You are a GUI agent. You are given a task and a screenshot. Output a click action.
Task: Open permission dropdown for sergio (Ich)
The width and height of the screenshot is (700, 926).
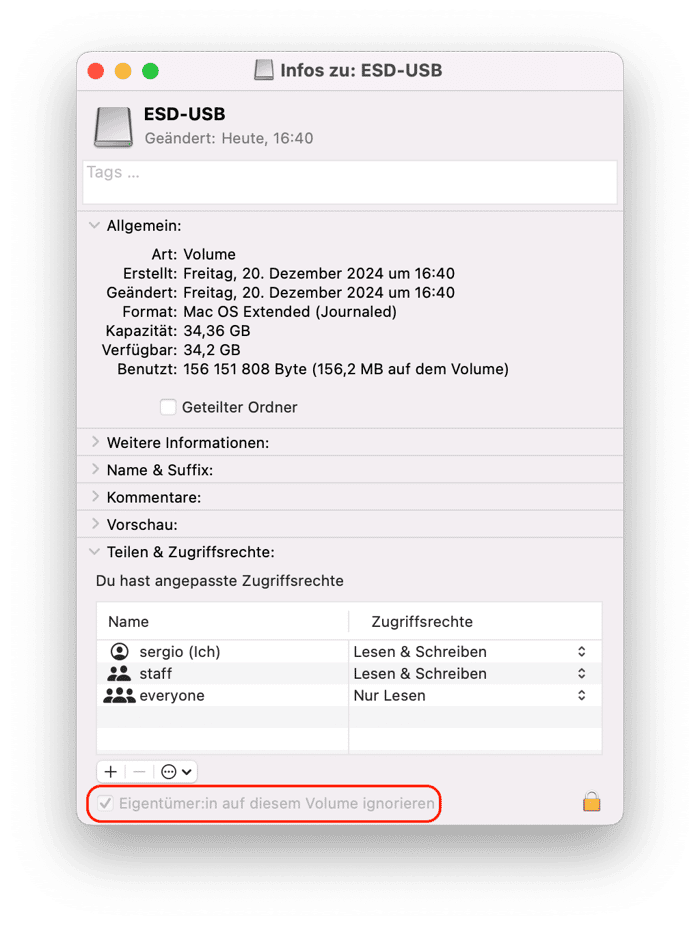(x=581, y=651)
